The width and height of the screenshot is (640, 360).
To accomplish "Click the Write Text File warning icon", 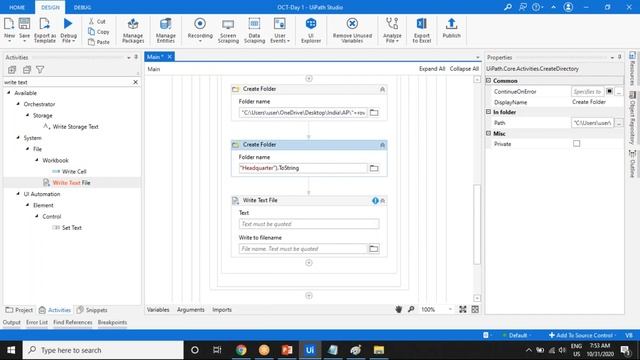I will click(x=375, y=200).
